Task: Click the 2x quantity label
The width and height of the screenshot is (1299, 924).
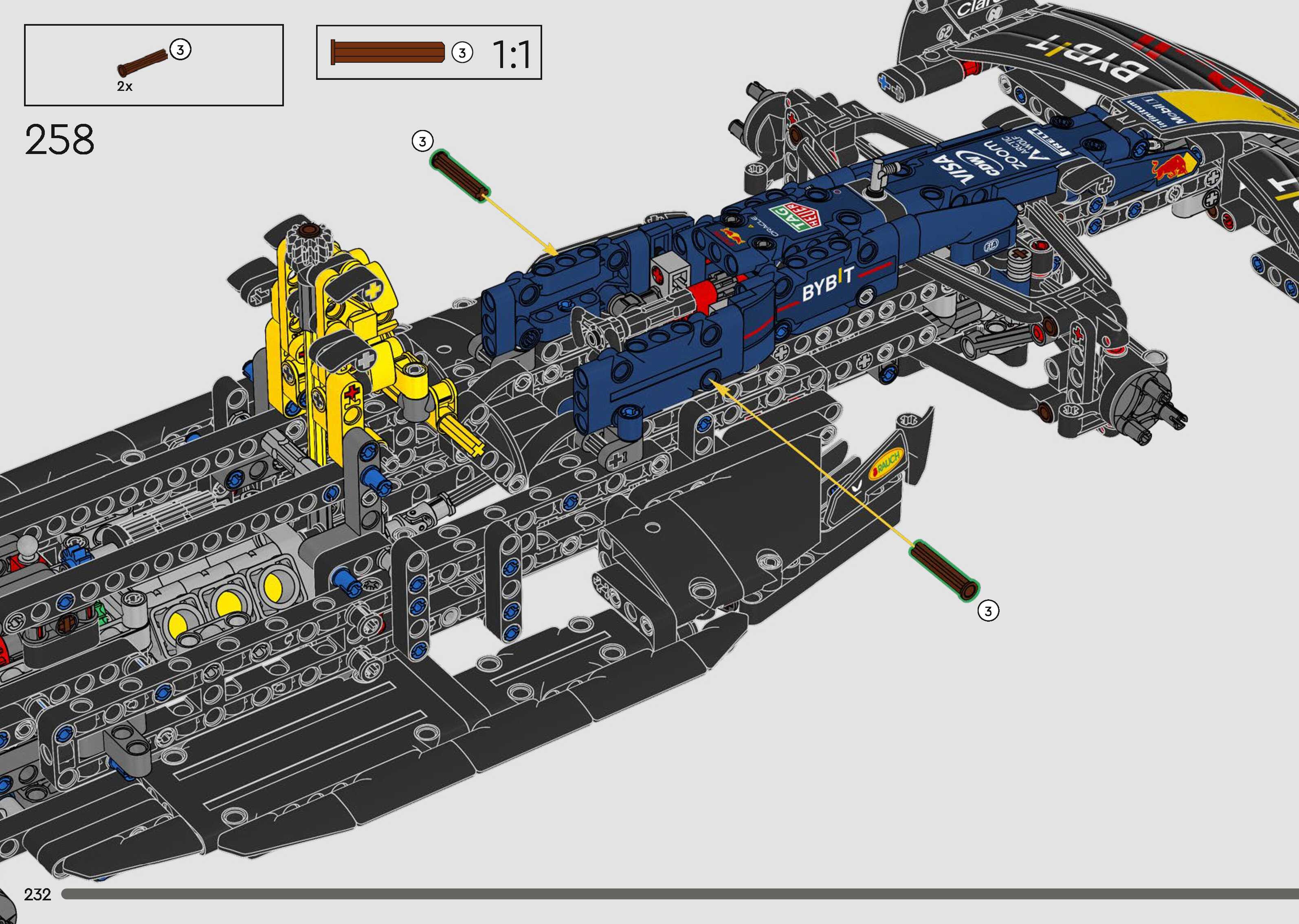Action: click(125, 86)
